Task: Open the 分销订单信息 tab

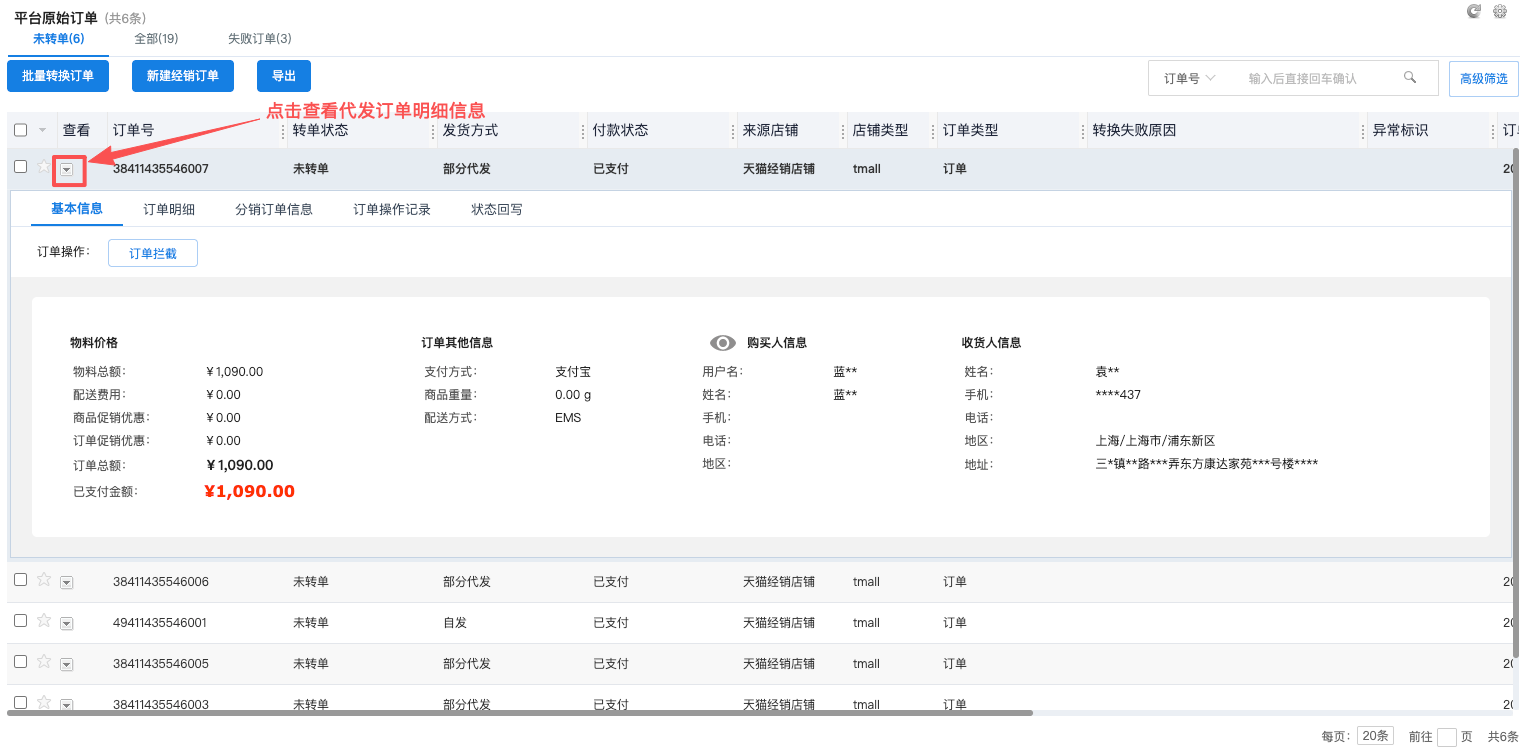Action: (274, 209)
